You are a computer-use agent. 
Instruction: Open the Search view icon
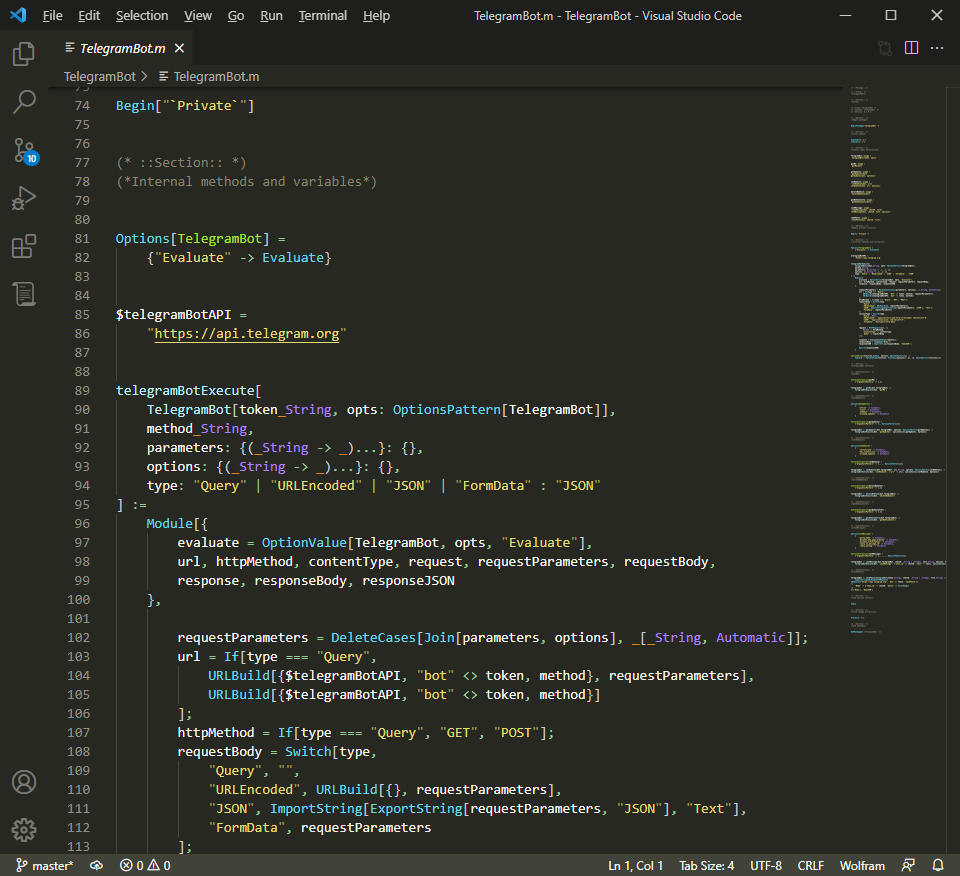click(x=24, y=102)
